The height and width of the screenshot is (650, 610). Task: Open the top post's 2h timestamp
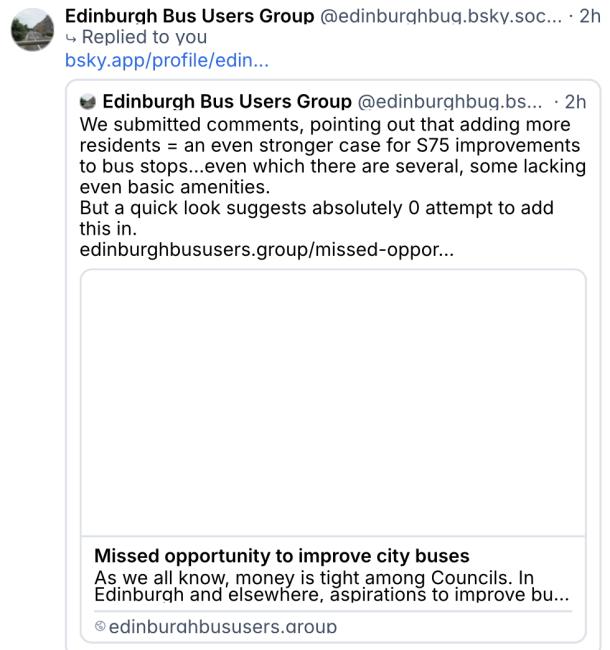[x=589, y=17]
